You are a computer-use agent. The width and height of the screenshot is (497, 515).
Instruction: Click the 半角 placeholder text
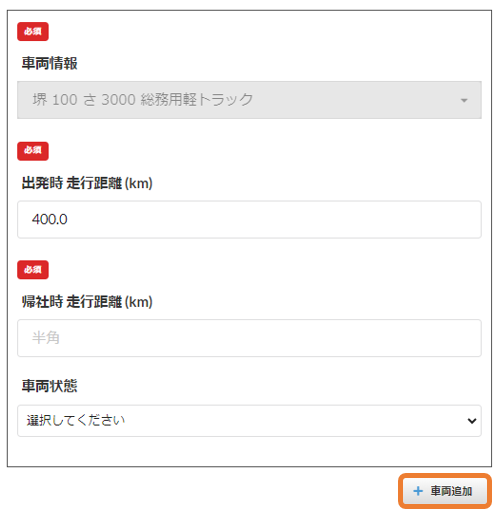tap(46, 338)
